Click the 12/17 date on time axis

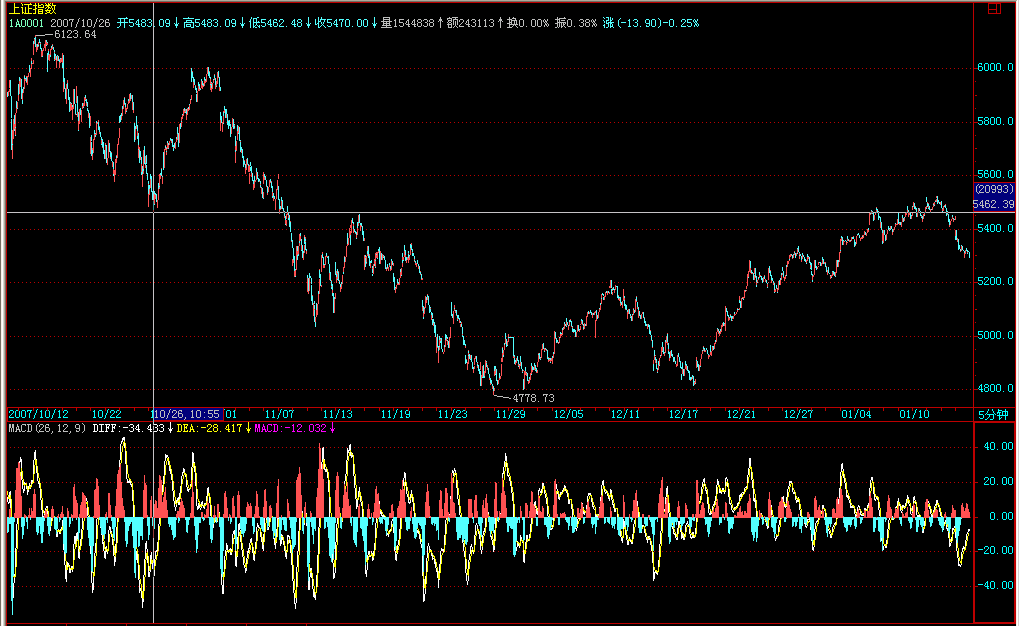[683, 413]
